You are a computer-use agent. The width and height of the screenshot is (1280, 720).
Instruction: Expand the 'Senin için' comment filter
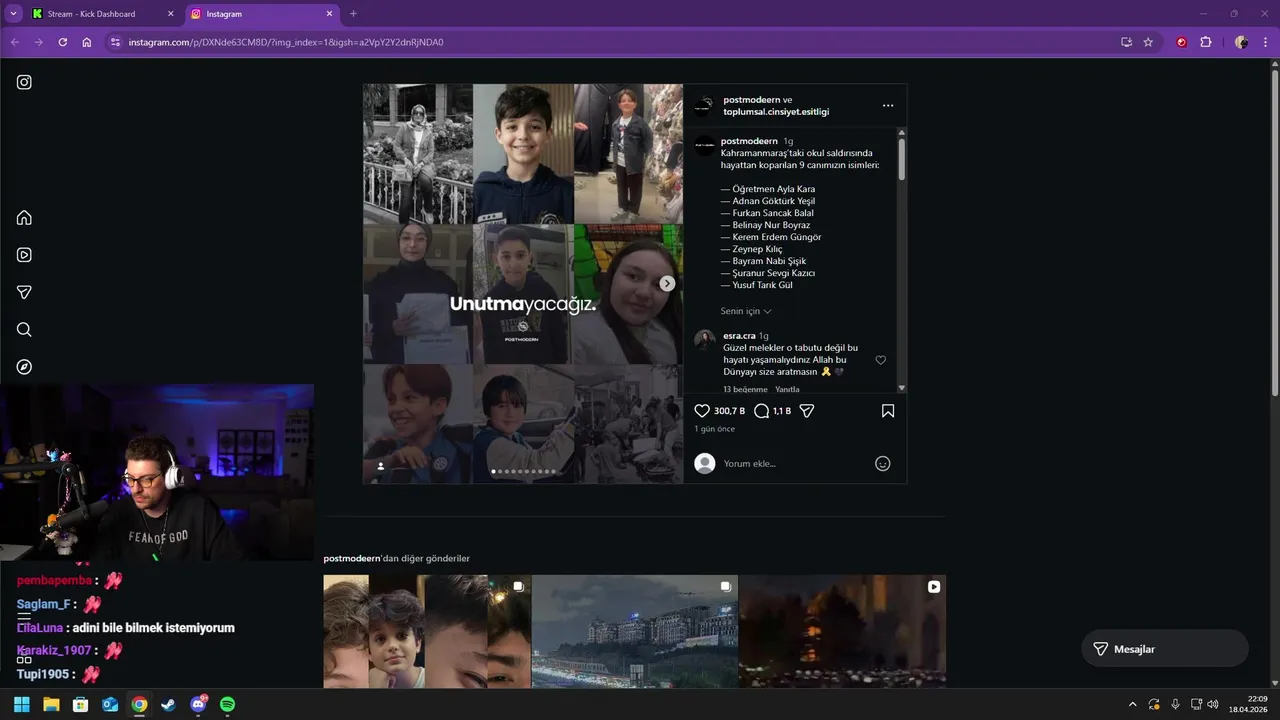pos(746,311)
